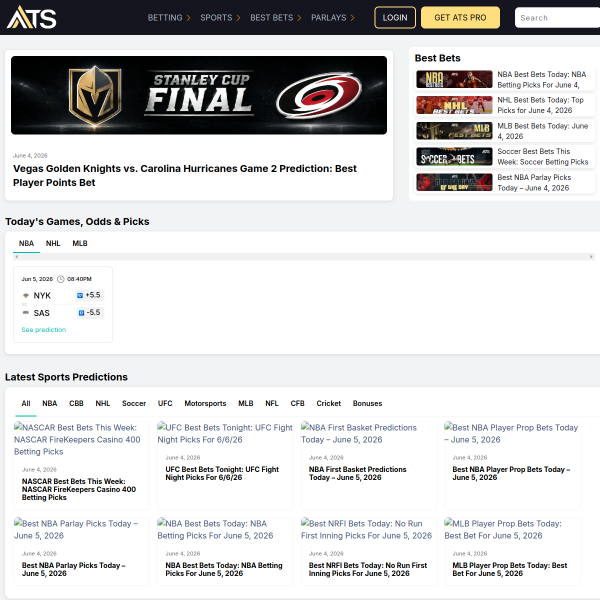This screenshot has width=600, height=600.
Task: Select the NBA tab in Today's Games
Action: click(26, 243)
